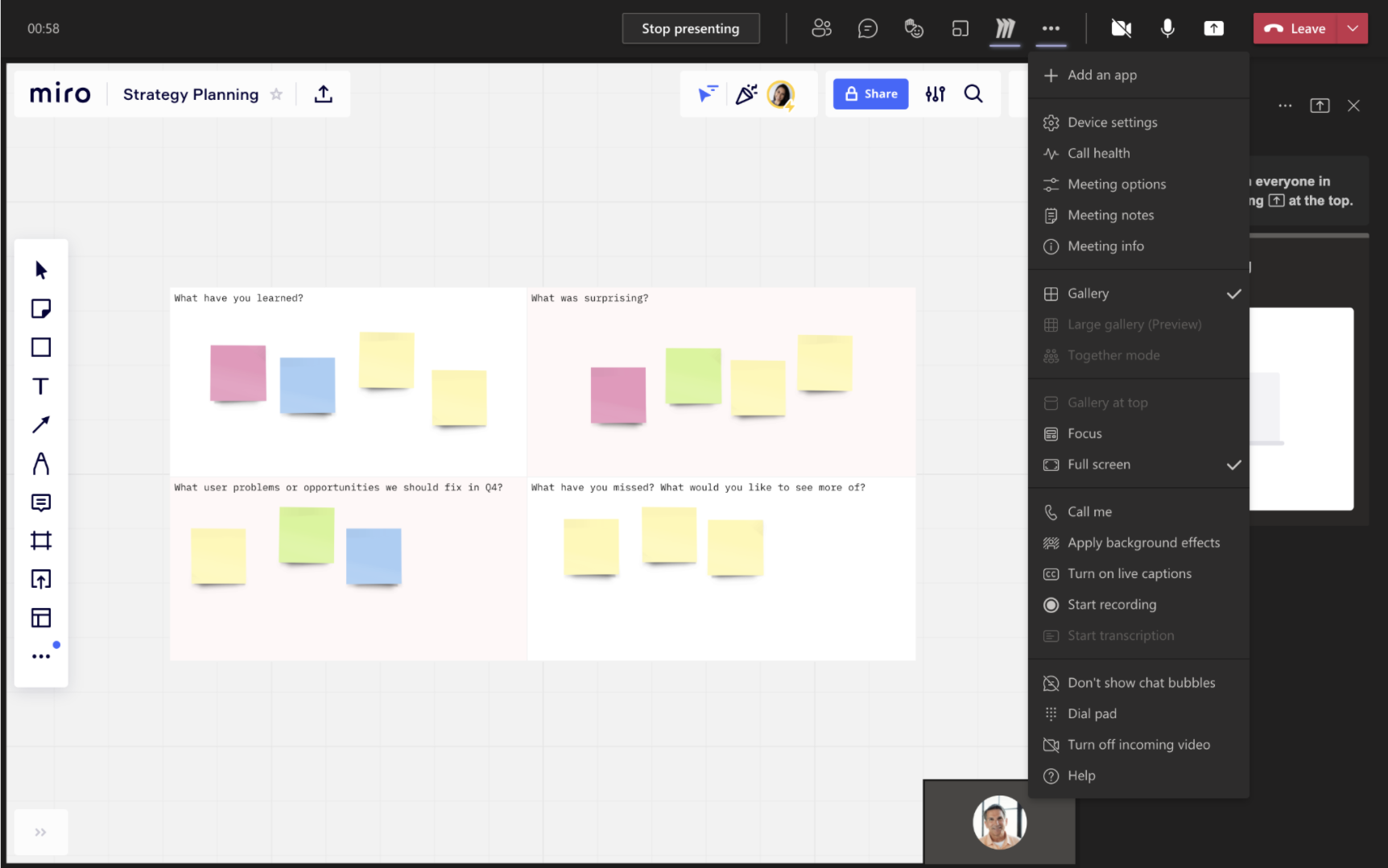Expand the collapsed Miro bottom panel chevrons

(41, 832)
